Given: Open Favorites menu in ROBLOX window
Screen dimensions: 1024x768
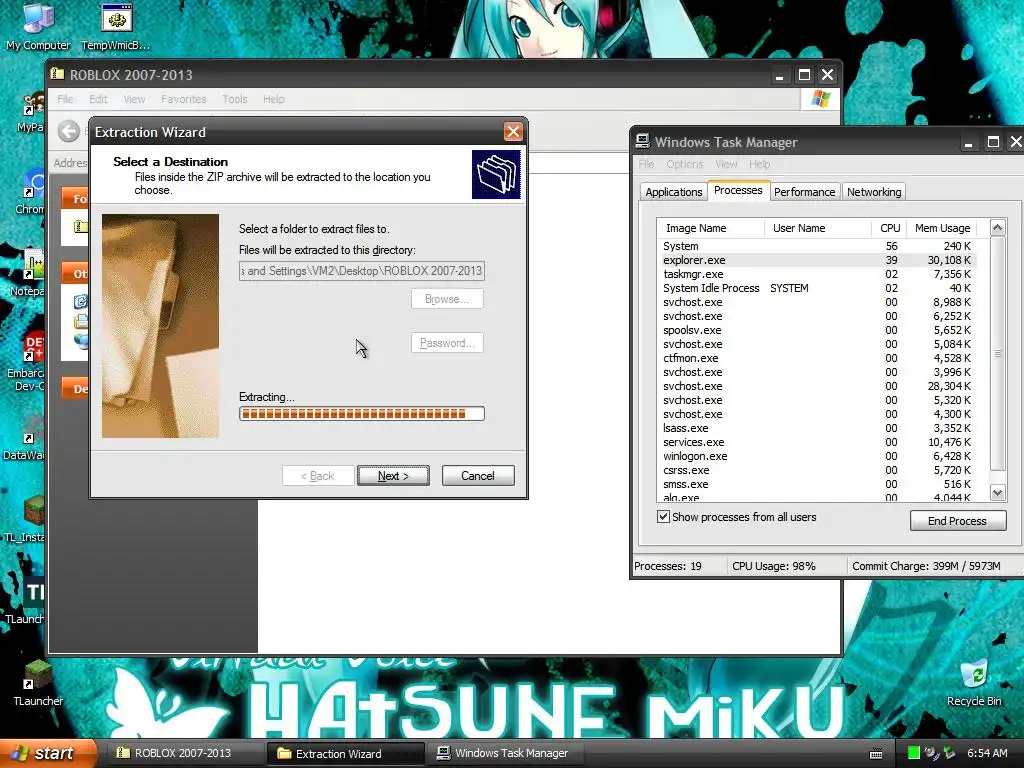Looking at the screenshot, I should pyautogui.click(x=184, y=99).
